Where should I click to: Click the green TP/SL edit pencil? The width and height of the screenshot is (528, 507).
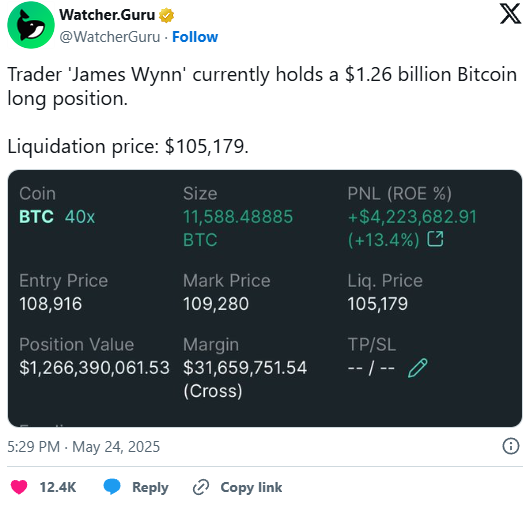click(418, 368)
